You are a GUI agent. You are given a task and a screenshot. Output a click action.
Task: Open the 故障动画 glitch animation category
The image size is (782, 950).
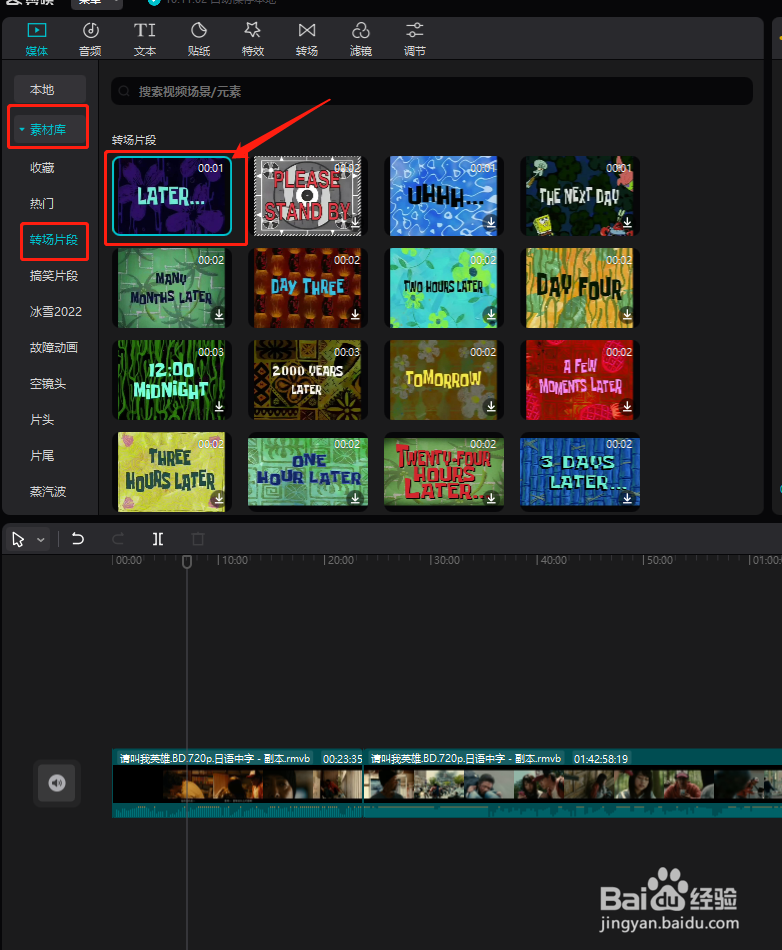(x=54, y=348)
